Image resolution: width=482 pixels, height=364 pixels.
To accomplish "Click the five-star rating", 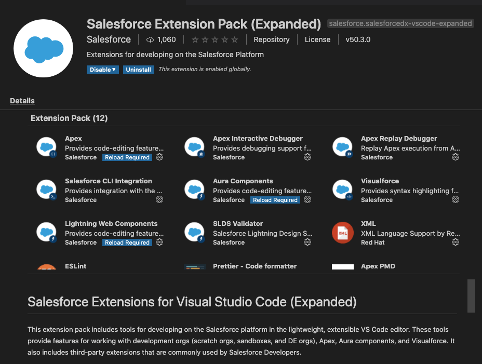I will (215, 40).
